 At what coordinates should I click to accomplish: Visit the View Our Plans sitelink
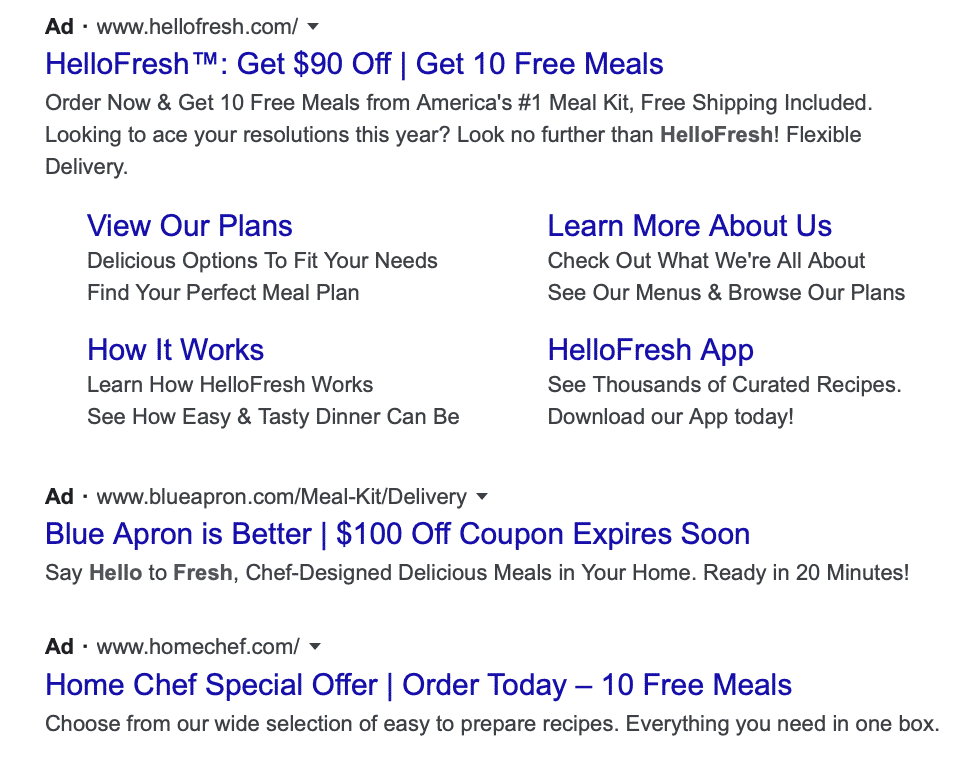point(190,226)
